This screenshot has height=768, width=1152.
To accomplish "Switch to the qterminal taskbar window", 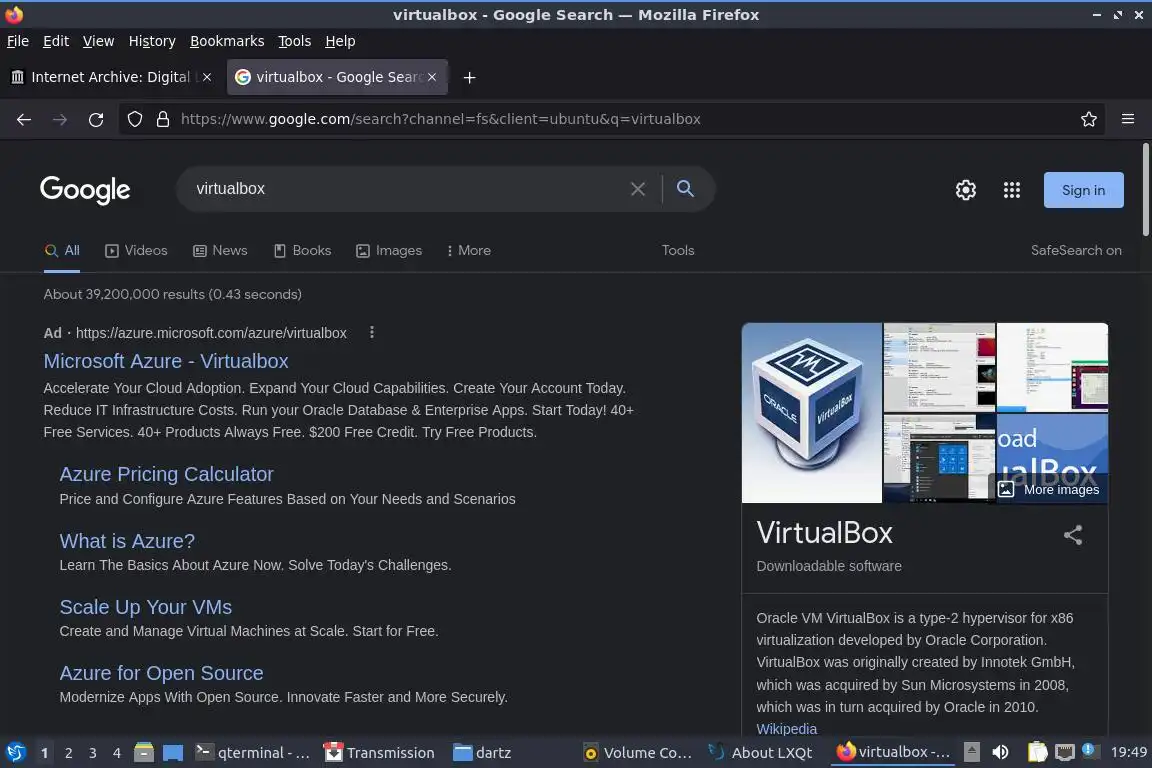I will 253,753.
